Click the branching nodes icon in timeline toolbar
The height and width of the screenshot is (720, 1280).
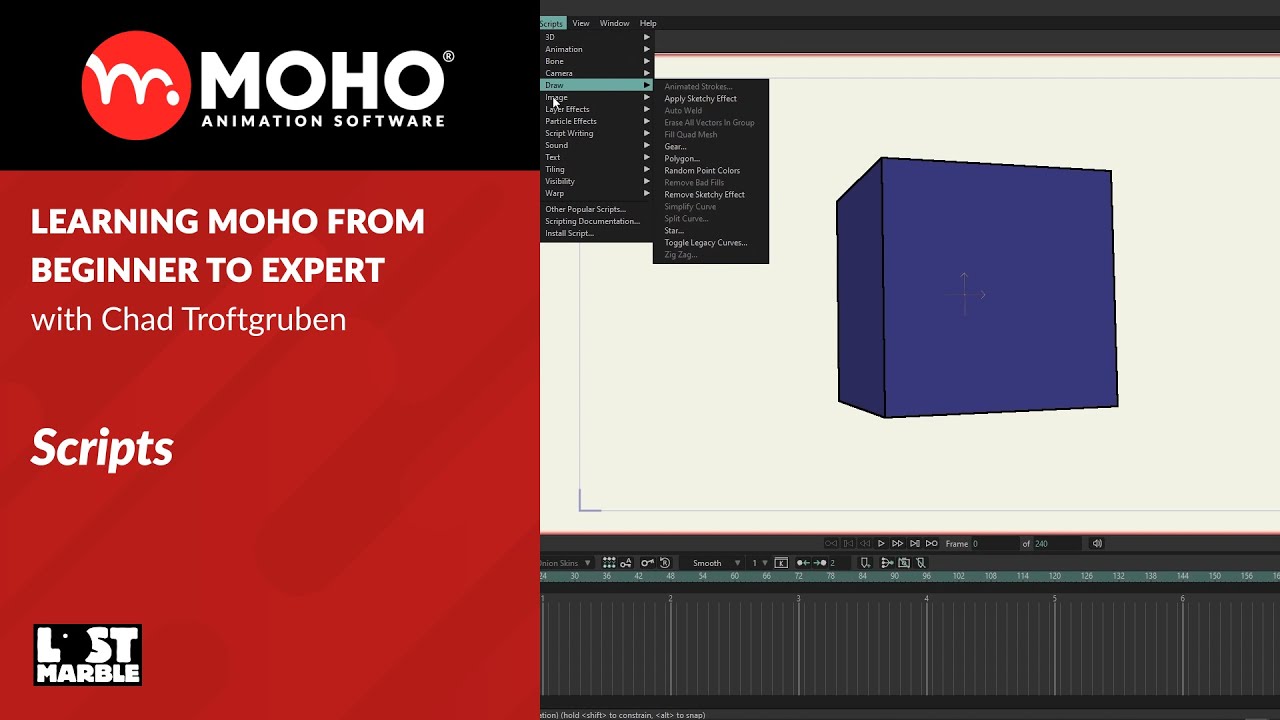tap(887, 563)
